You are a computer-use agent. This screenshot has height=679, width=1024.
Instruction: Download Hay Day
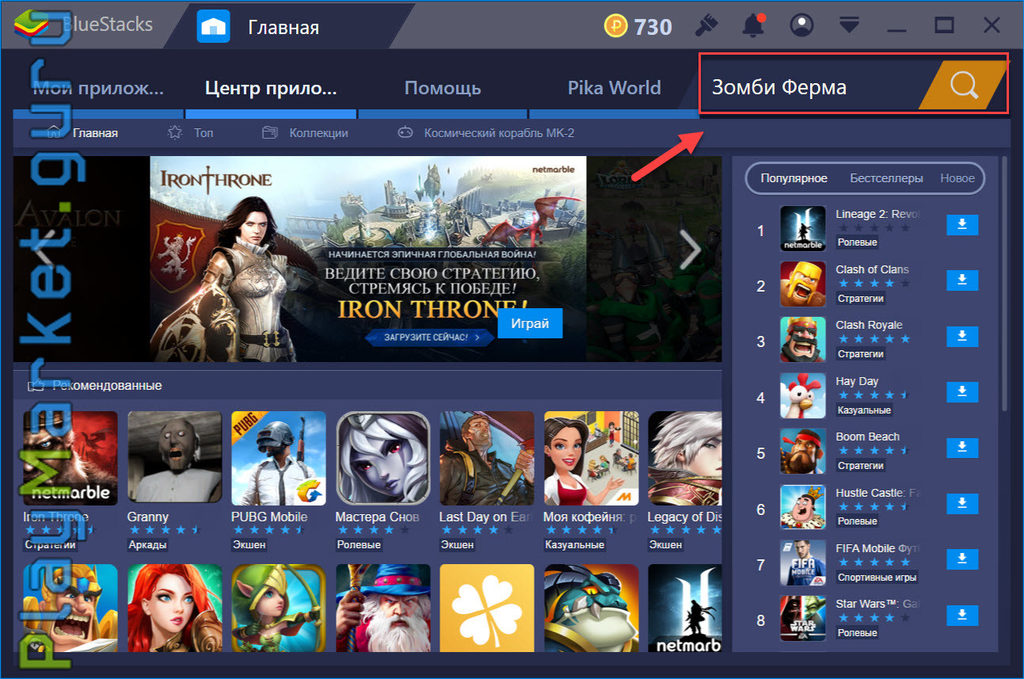coord(962,392)
